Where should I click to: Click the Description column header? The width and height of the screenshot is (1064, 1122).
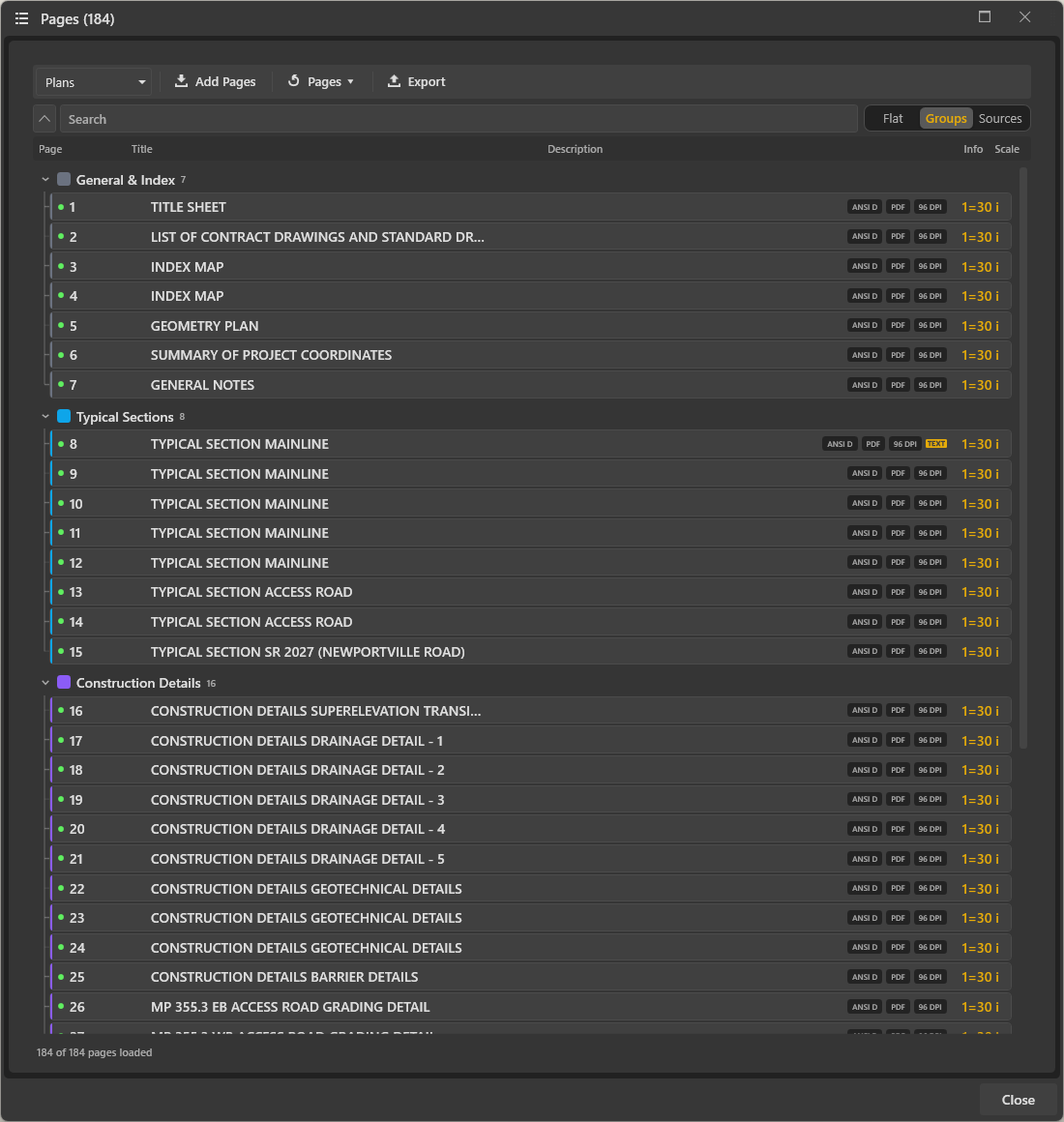575,149
